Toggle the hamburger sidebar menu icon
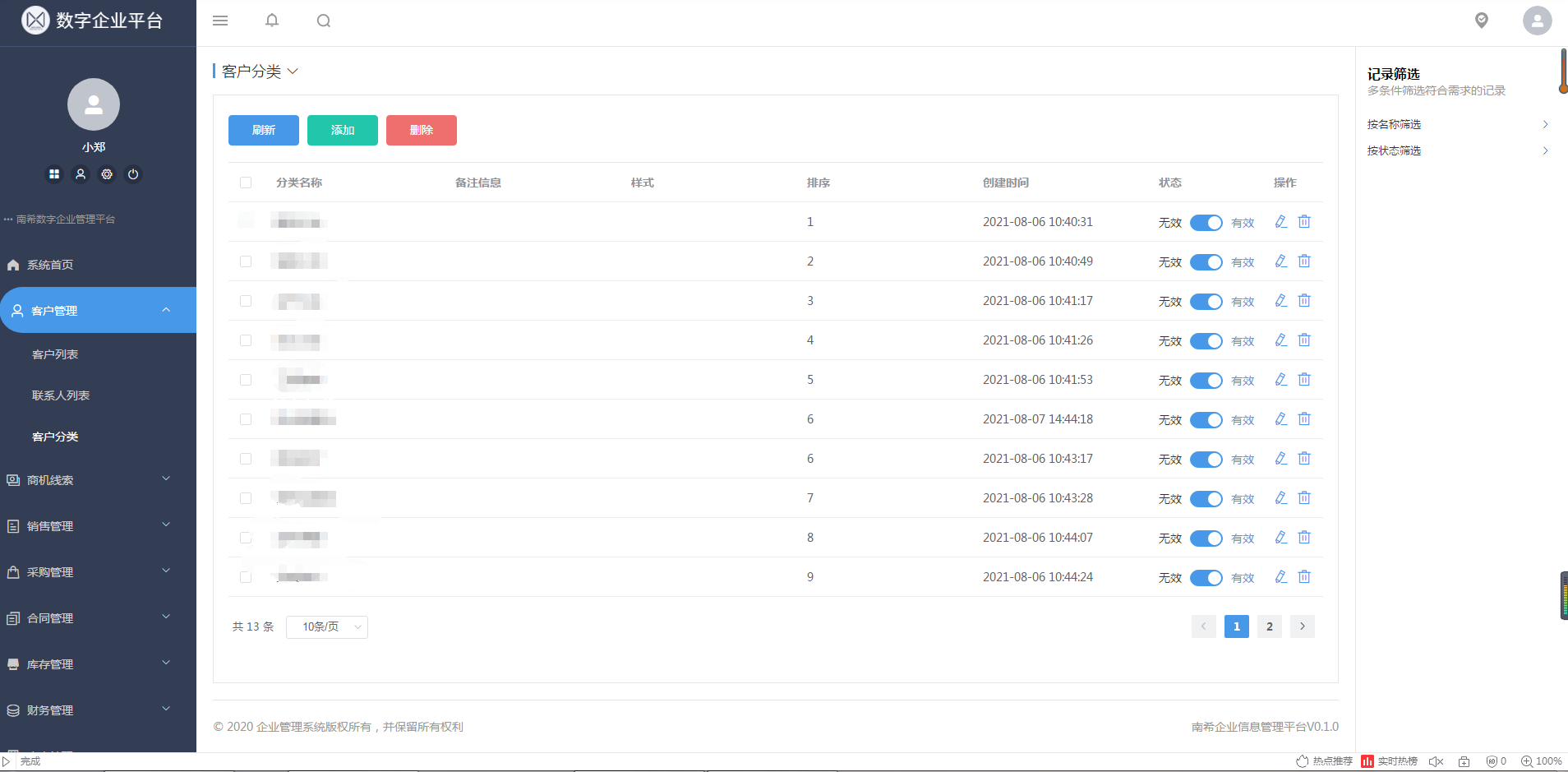The image size is (1568, 772). pos(220,21)
